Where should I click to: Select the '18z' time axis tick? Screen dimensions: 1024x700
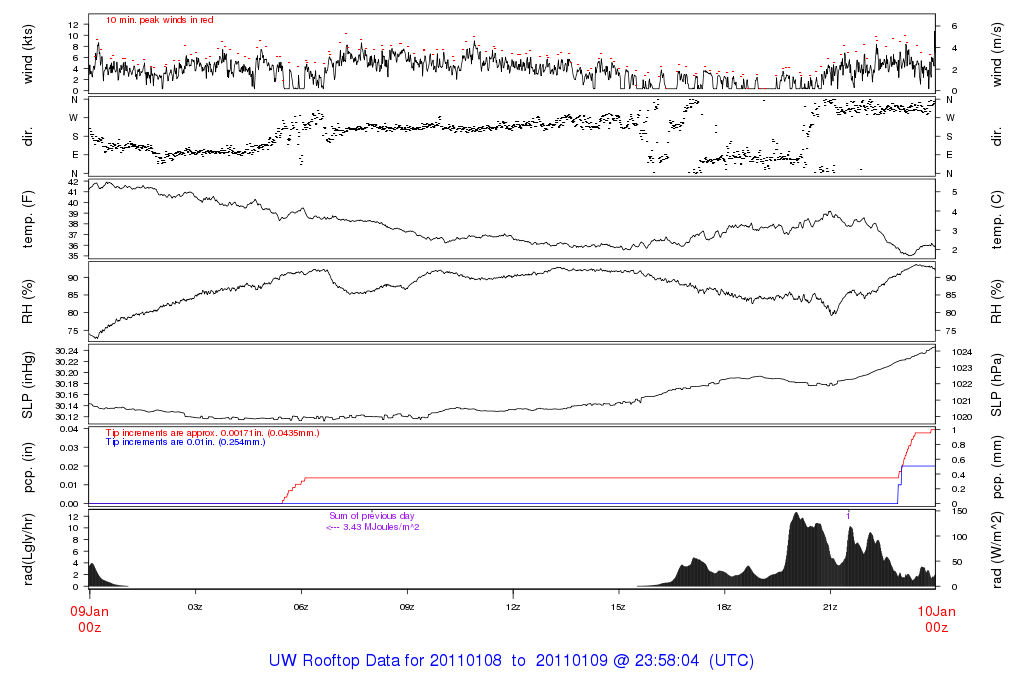pyautogui.click(x=724, y=607)
